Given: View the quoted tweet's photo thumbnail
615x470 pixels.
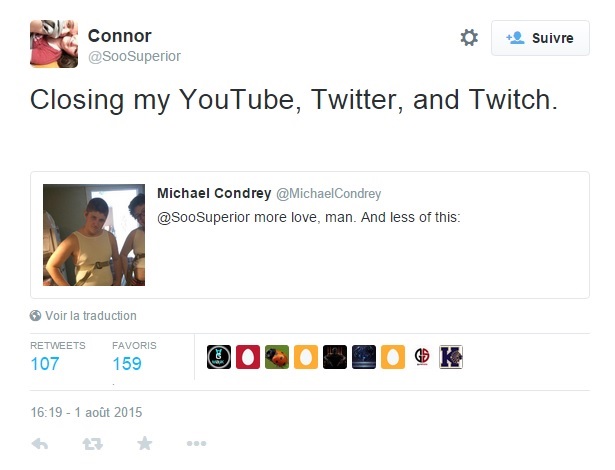Looking at the screenshot, I should [94, 235].
